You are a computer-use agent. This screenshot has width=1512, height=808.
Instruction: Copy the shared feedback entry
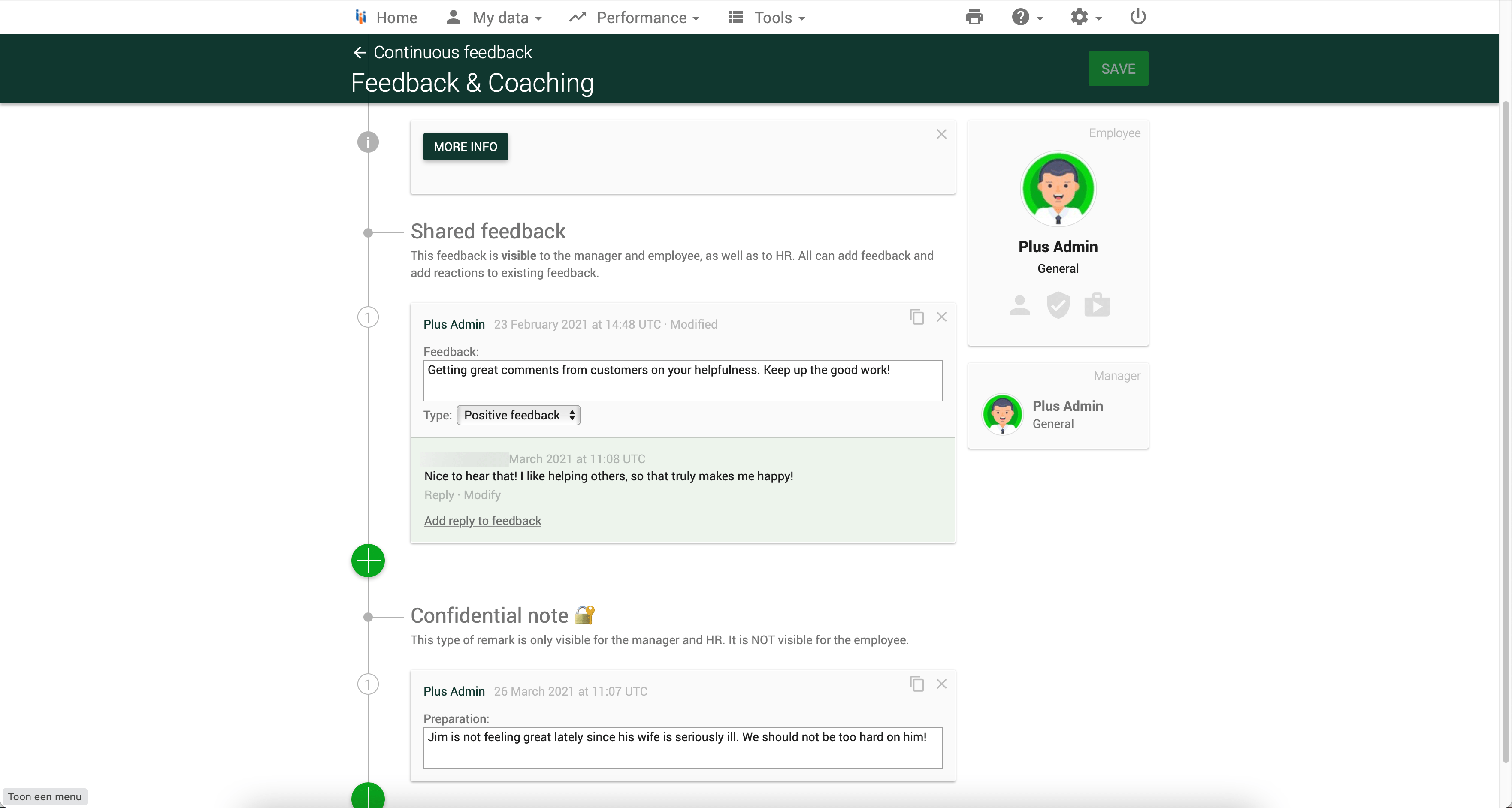point(917,317)
